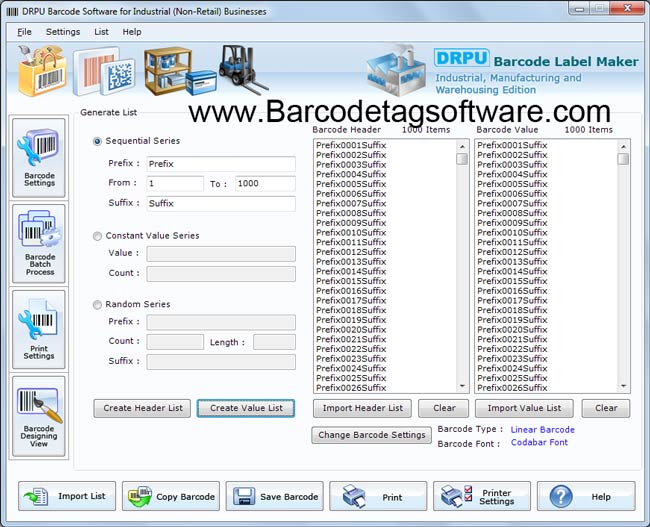Click the Barcode Value list scrollbar thumb
Viewport: 650px width, 527px height.
click(x=623, y=159)
